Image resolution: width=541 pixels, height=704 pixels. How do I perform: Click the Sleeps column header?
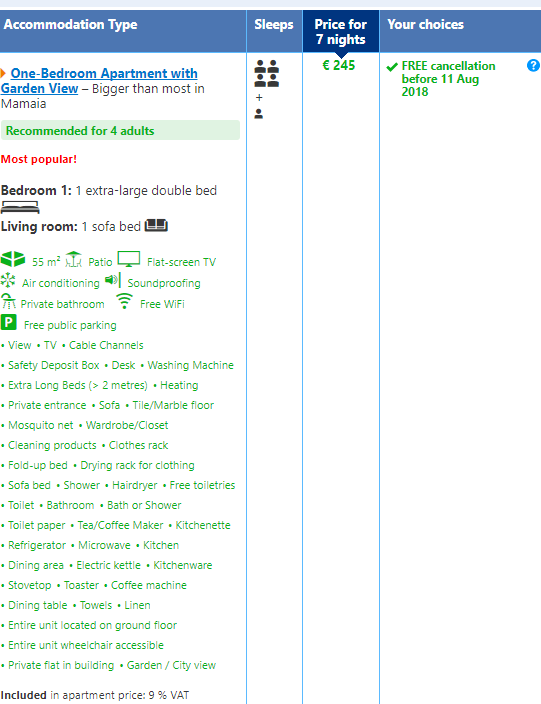[x=274, y=25]
